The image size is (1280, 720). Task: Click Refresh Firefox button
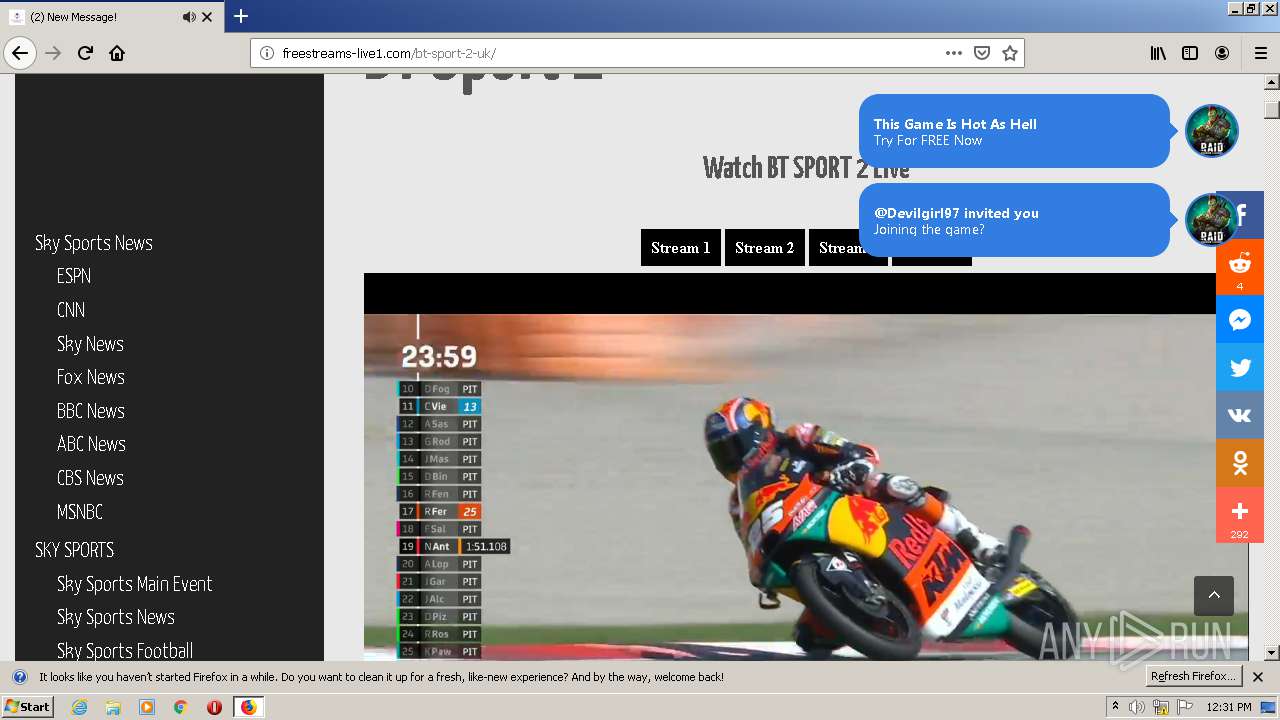pos(1194,677)
